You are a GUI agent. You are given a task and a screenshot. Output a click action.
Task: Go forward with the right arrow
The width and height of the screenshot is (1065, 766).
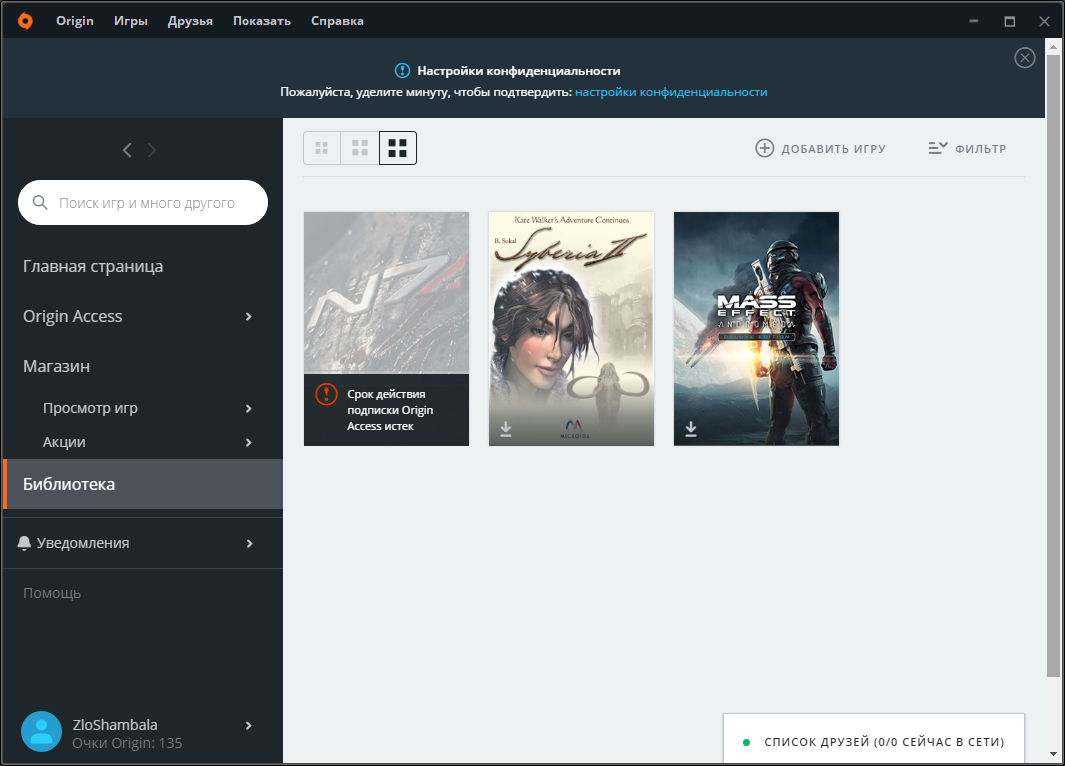[151, 150]
